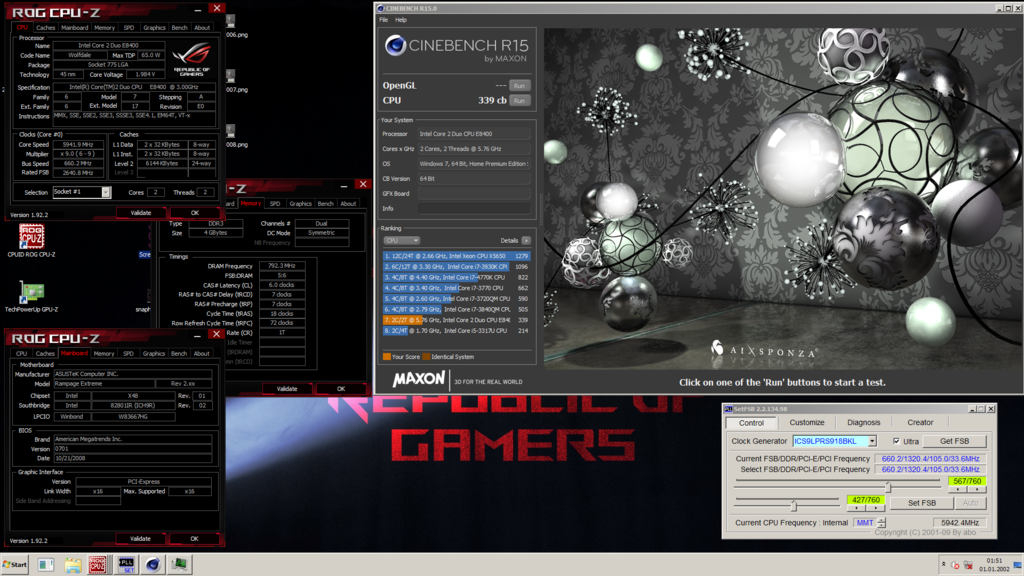Select ranking row Intel Core i7-3930K
The image size is (1024, 576).
(x=456, y=266)
